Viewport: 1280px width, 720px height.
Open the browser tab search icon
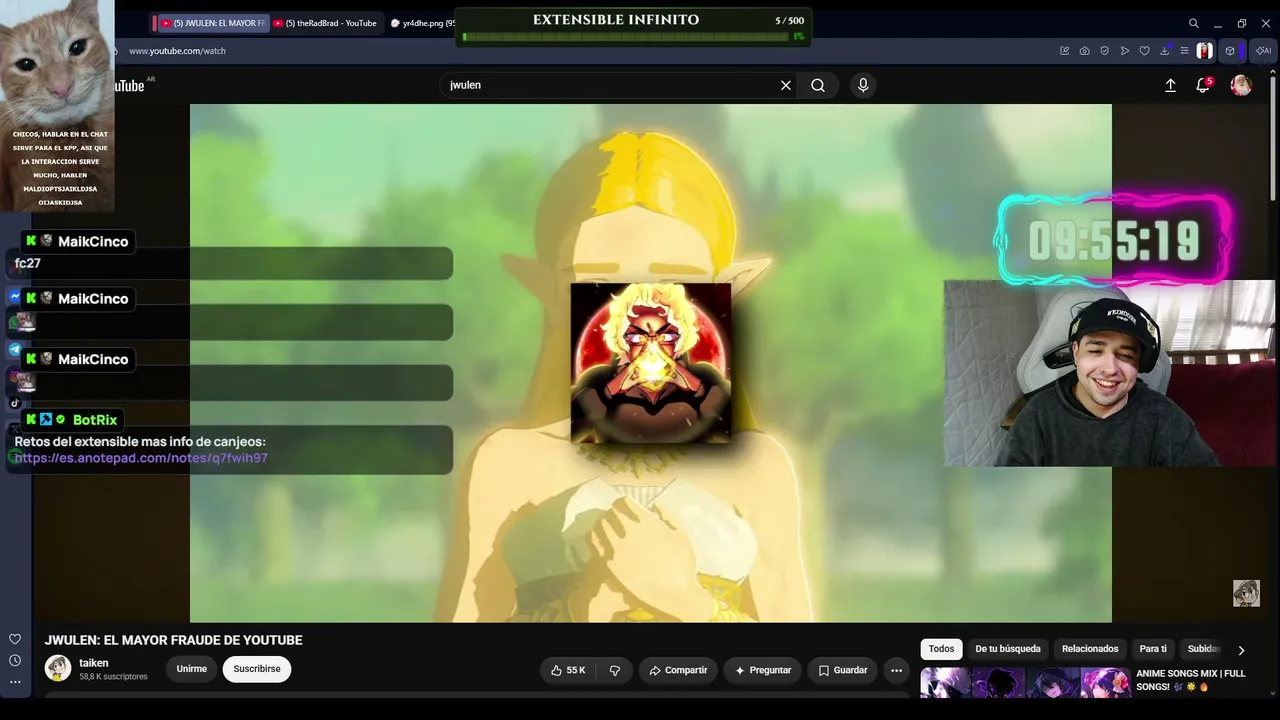pyautogui.click(x=1193, y=23)
